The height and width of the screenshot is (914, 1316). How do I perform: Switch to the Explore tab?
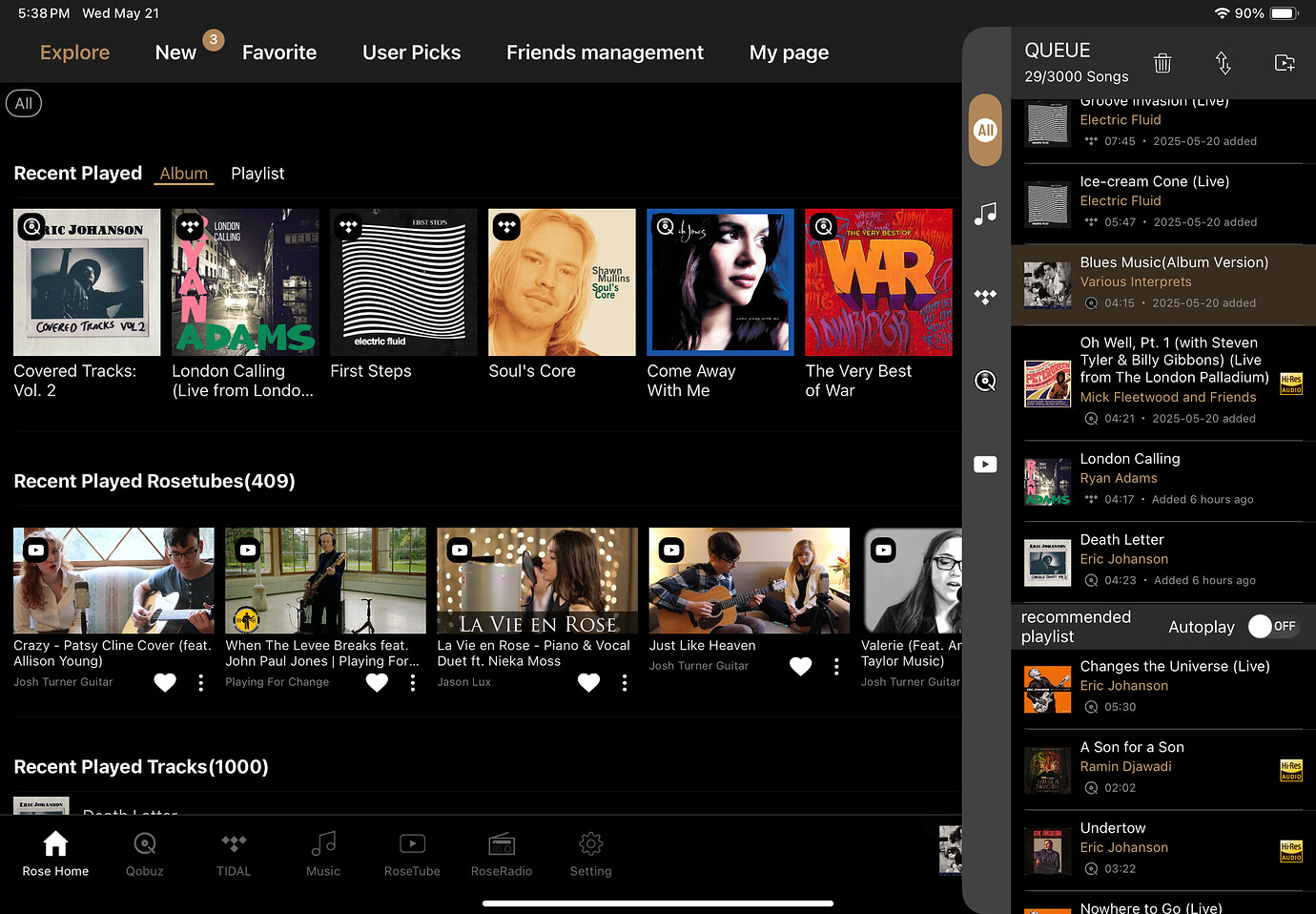pos(74,52)
